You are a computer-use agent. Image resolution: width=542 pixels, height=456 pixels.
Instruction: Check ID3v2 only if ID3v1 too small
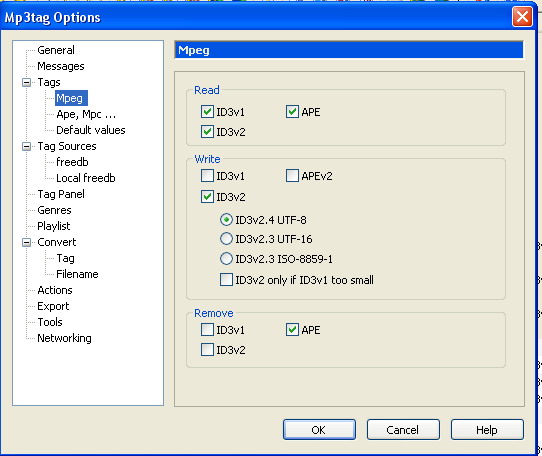tap(226, 280)
